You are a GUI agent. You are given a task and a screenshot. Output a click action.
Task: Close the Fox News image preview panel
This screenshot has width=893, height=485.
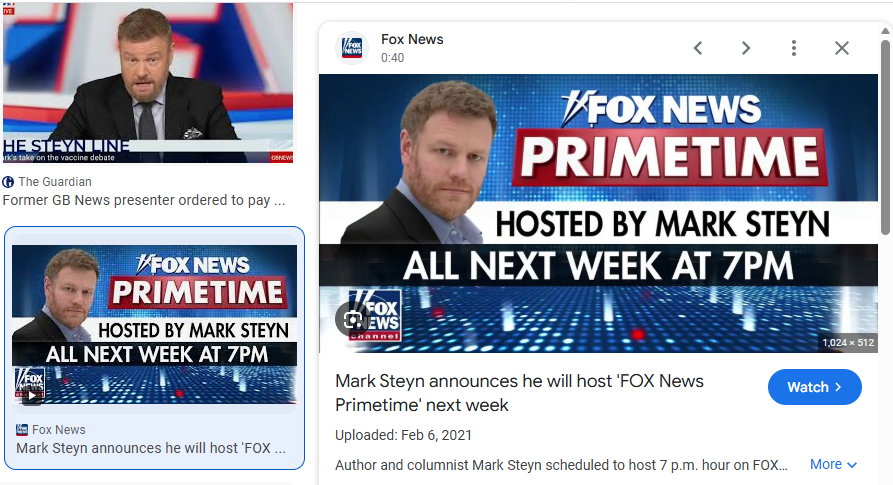click(842, 48)
